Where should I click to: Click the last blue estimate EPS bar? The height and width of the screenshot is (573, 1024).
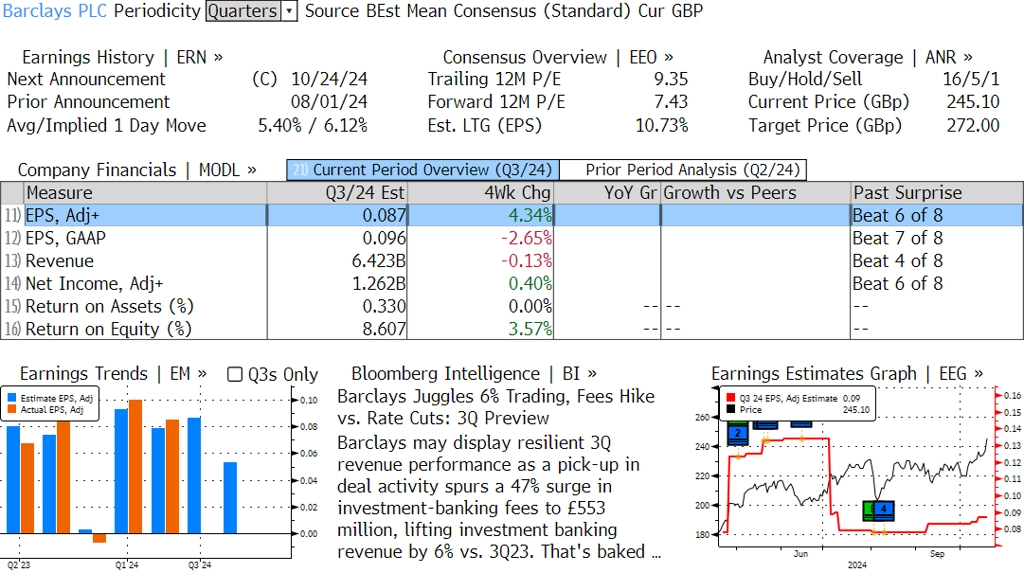pyautogui.click(x=230, y=498)
